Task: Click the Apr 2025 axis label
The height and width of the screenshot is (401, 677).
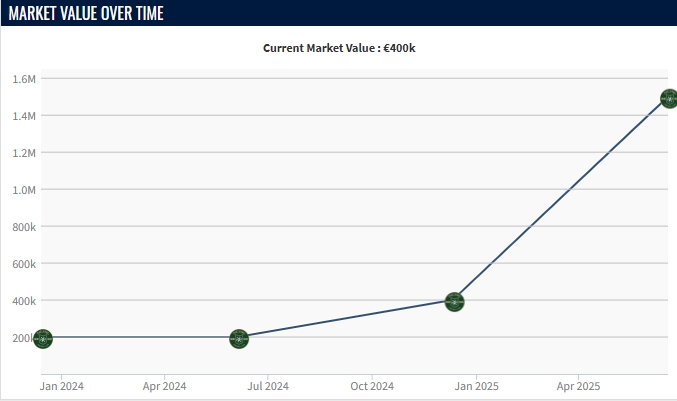Action: (578, 386)
